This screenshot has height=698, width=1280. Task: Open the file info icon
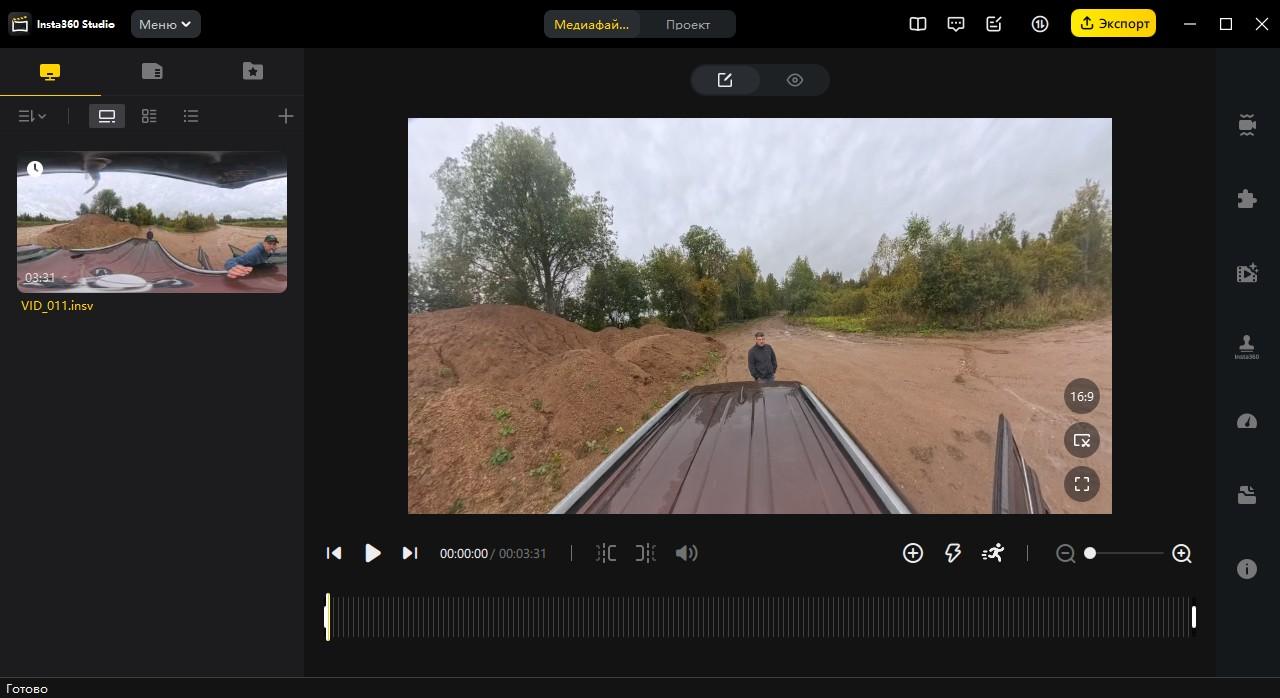[x=1247, y=569]
